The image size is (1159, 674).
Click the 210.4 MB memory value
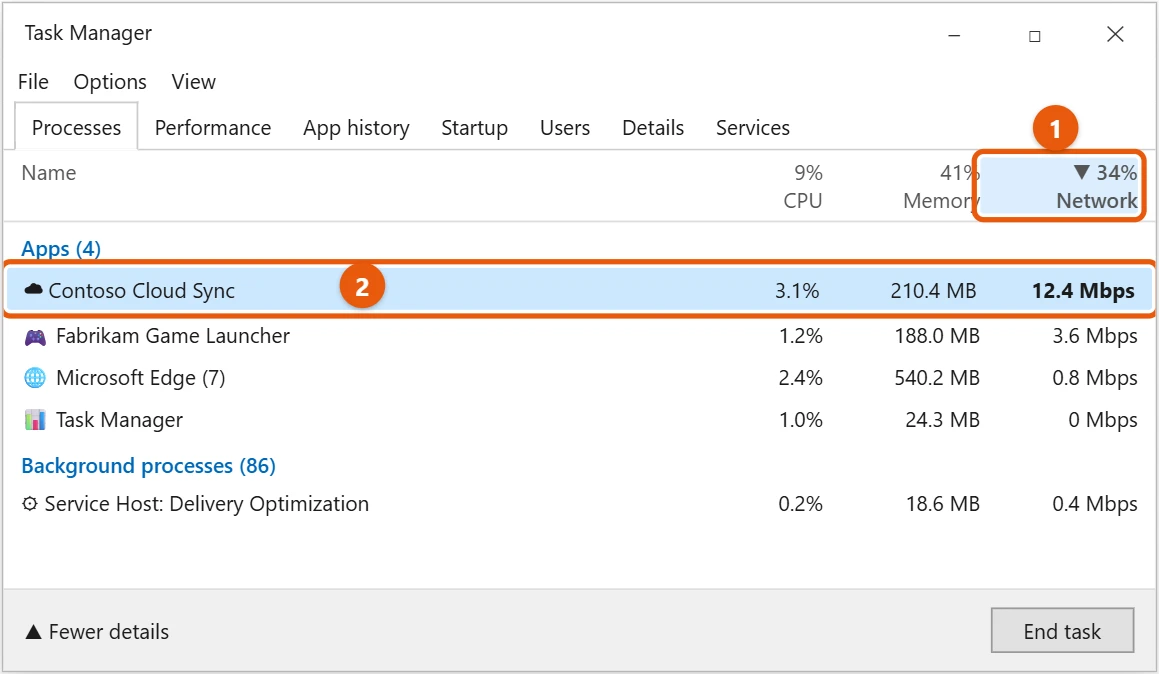pyautogui.click(x=933, y=290)
